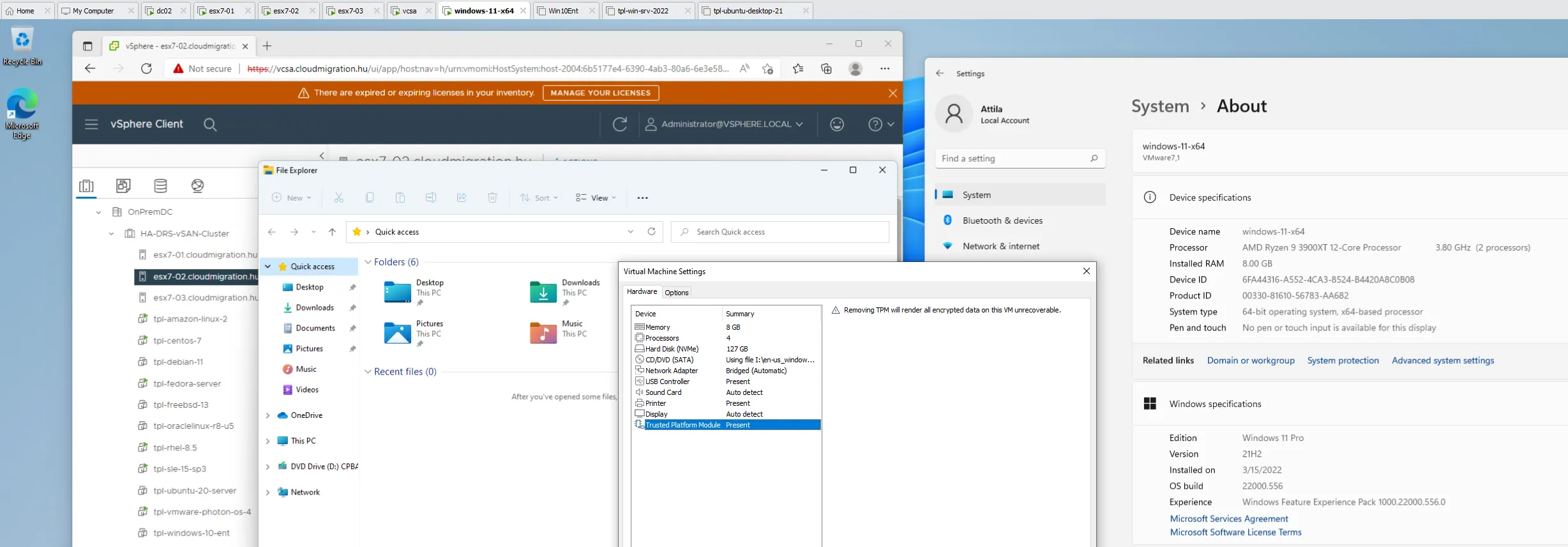Click the Copy icon in File Explorer

click(370, 198)
